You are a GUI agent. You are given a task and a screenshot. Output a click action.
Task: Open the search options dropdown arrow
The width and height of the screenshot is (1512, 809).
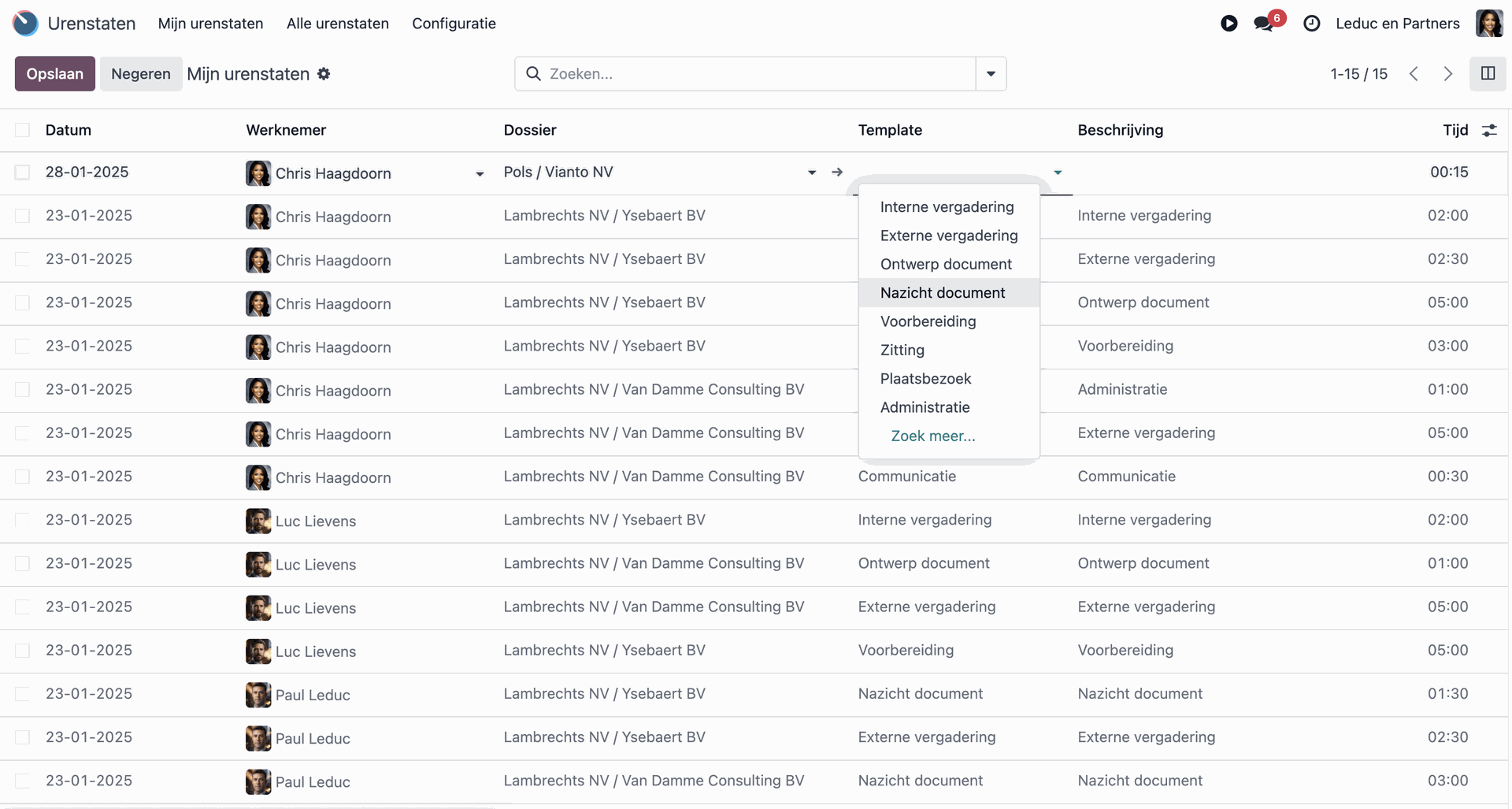coord(991,74)
